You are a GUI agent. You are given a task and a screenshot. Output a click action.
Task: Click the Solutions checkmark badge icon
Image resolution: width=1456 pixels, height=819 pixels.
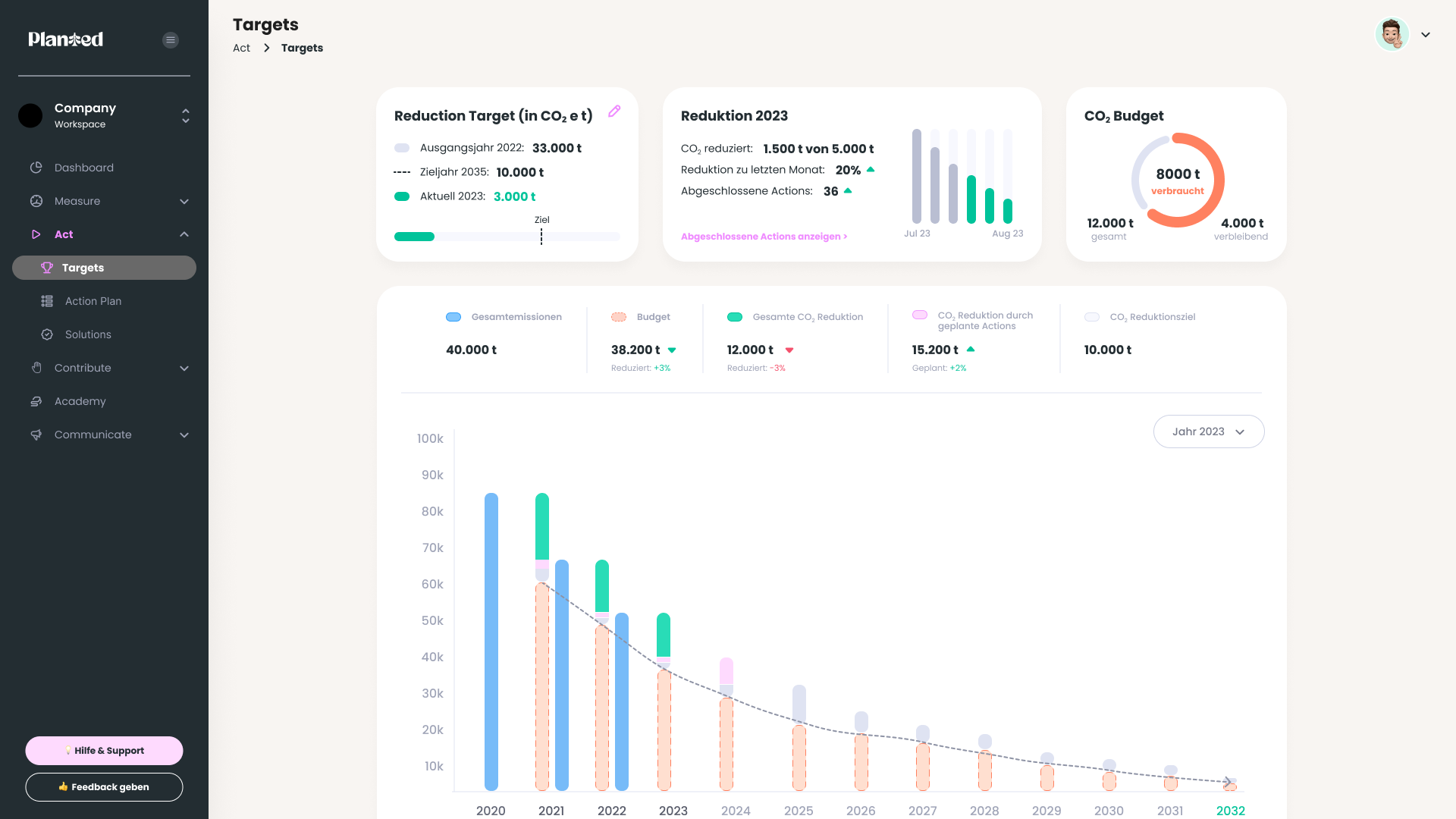point(47,334)
